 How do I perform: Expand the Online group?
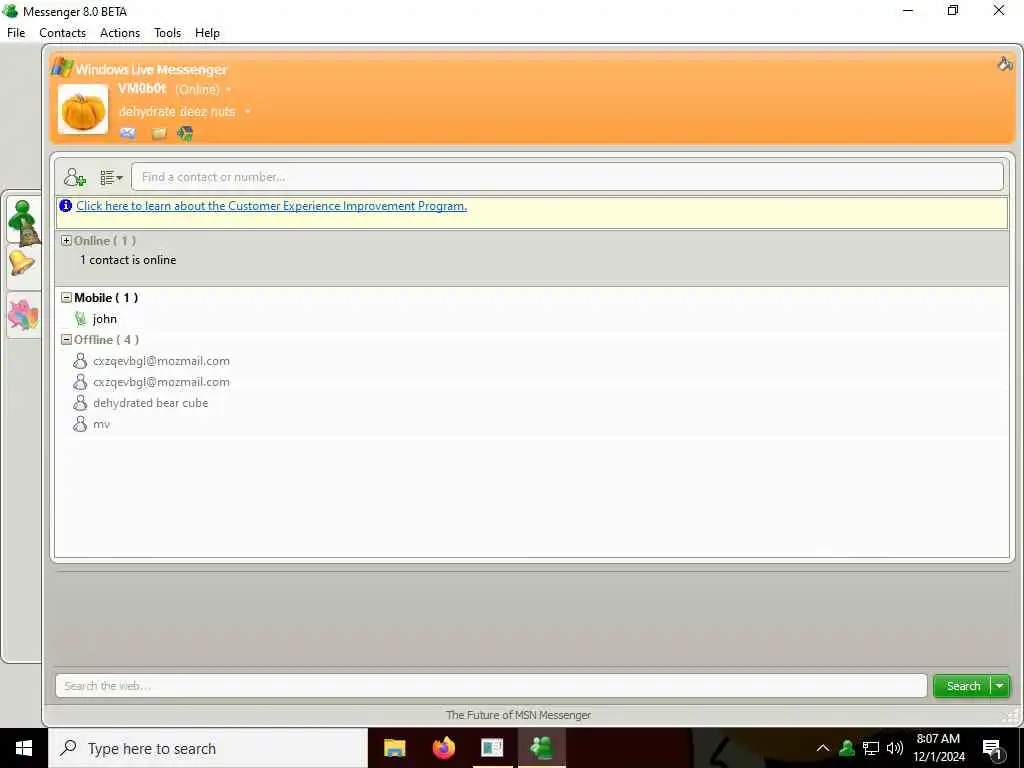coord(66,240)
